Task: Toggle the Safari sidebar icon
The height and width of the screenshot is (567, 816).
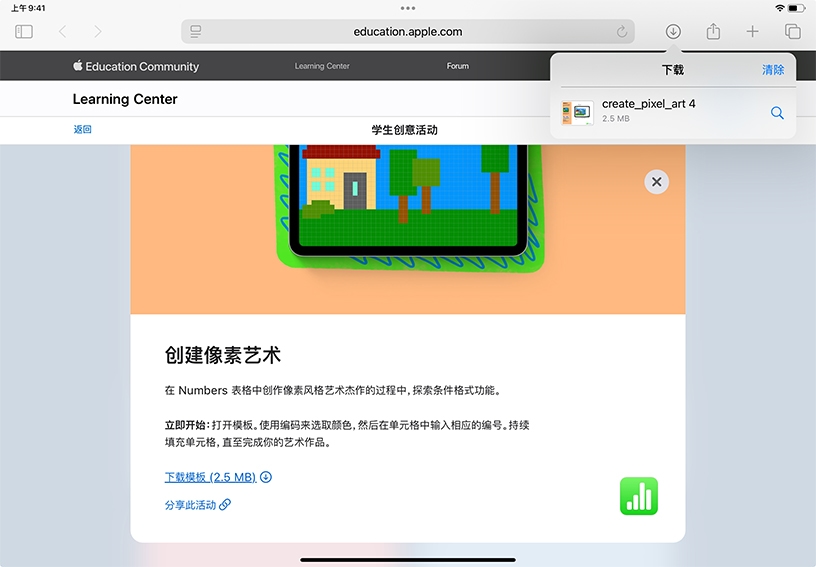Action: coord(24,32)
